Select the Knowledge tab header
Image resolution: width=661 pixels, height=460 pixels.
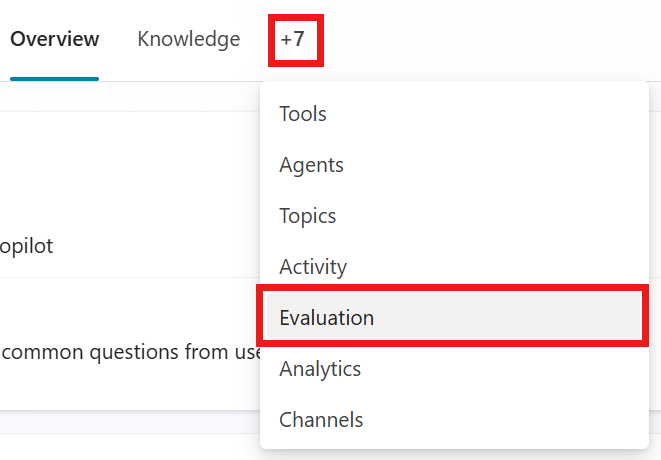189,40
